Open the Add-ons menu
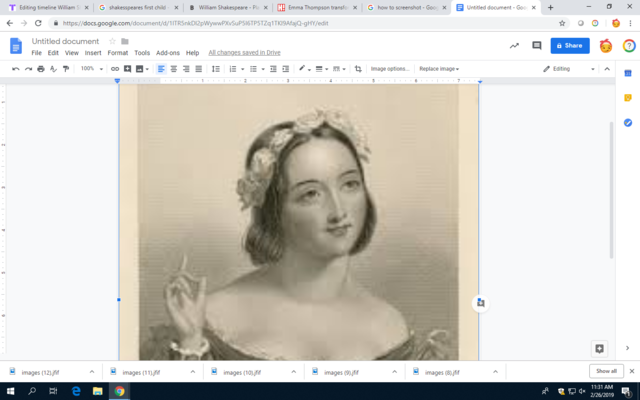 click(x=168, y=53)
